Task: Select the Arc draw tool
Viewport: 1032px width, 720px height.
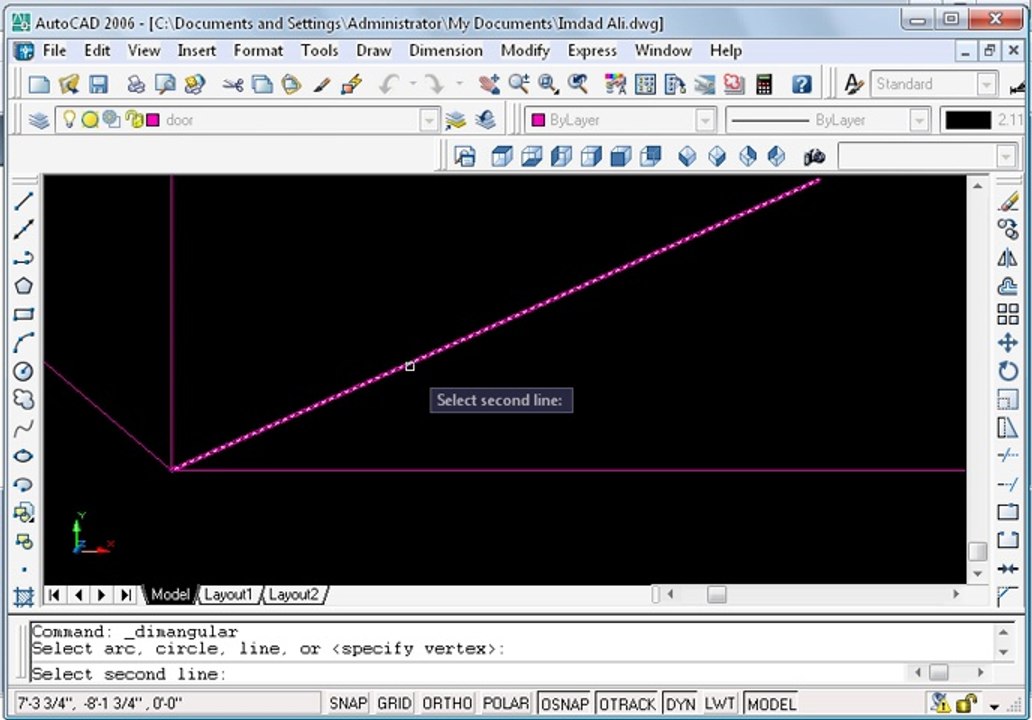Action: pyautogui.click(x=24, y=342)
